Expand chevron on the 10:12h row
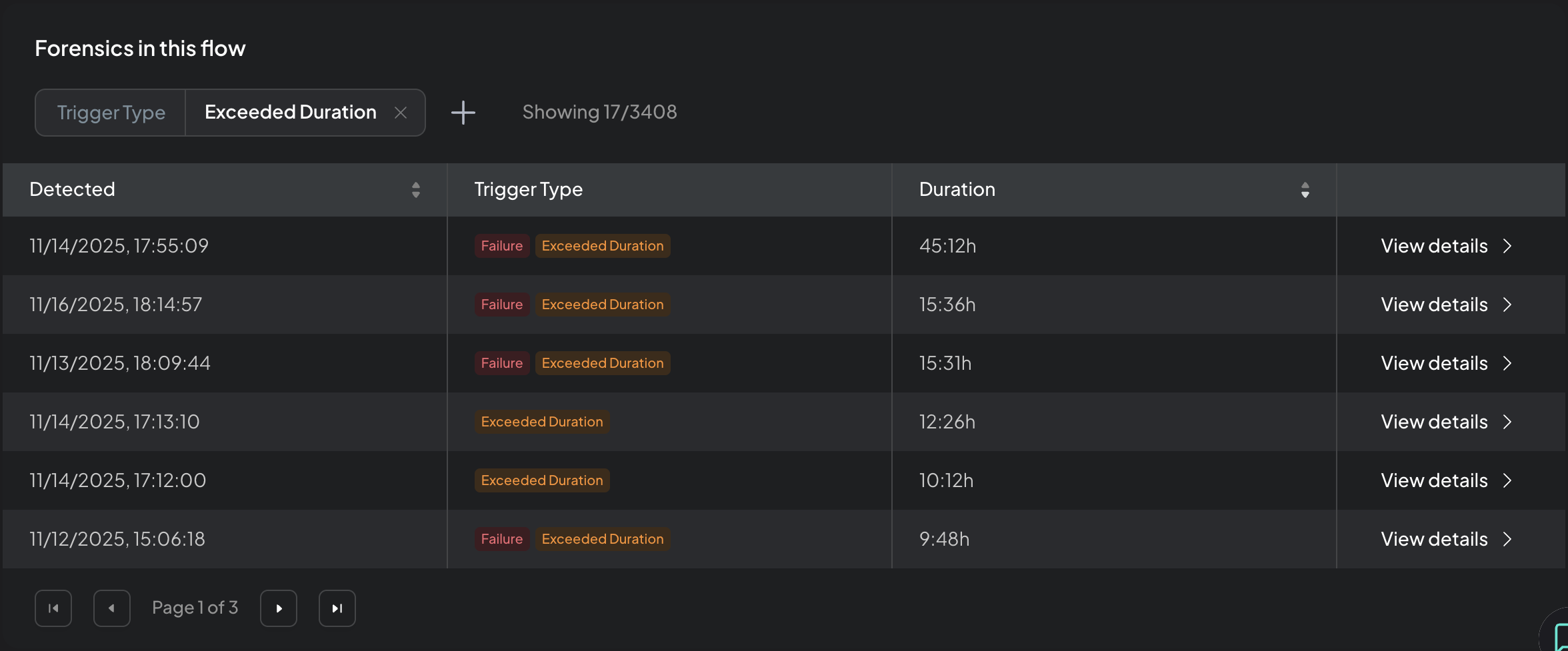The image size is (1568, 651). pos(1507,480)
